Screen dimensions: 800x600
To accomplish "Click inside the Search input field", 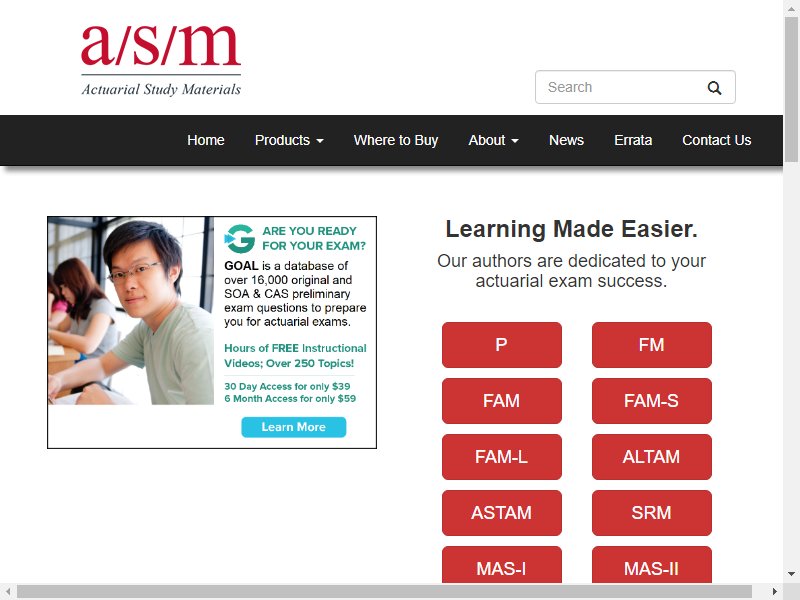I will point(620,87).
